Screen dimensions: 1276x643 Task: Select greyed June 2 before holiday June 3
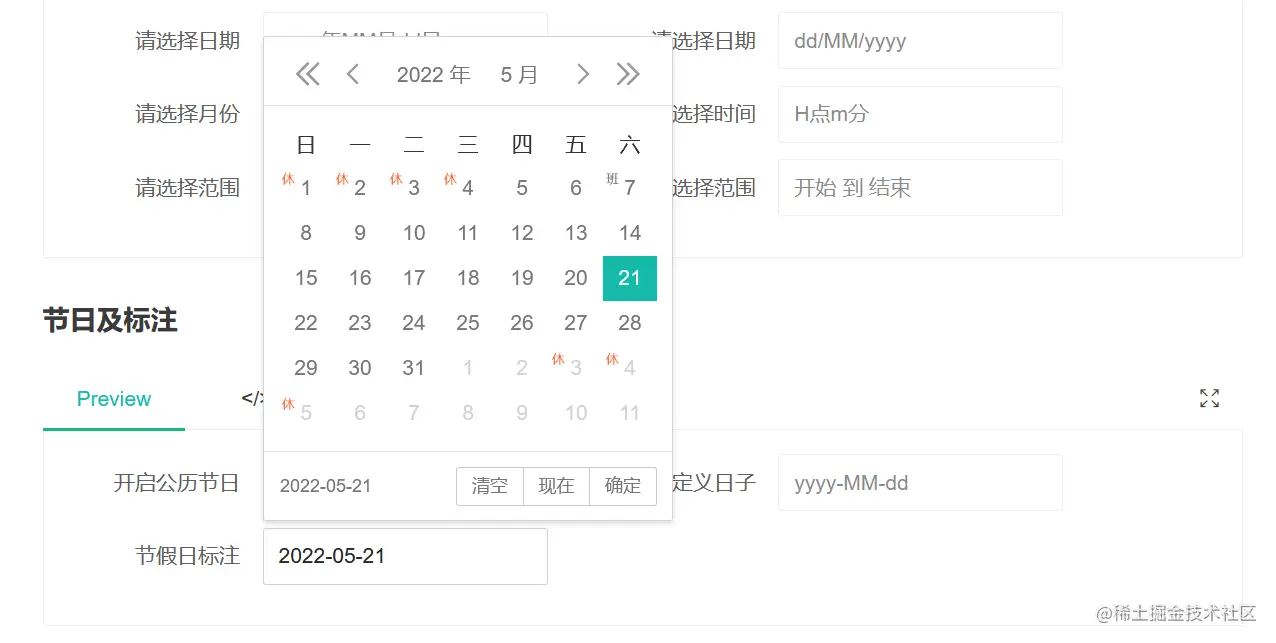[x=522, y=368]
